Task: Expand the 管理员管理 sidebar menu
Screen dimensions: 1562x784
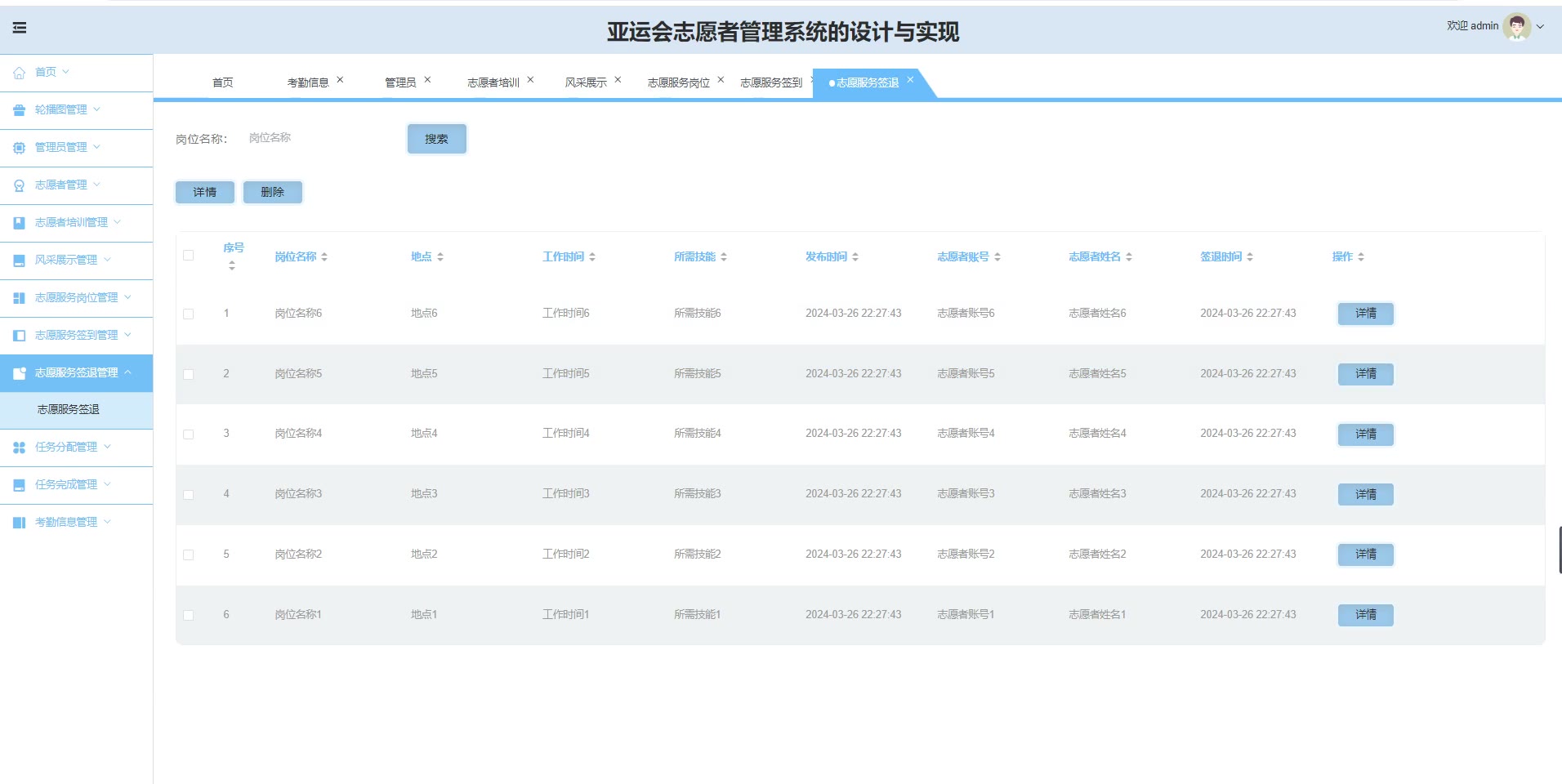Action: click(x=65, y=148)
